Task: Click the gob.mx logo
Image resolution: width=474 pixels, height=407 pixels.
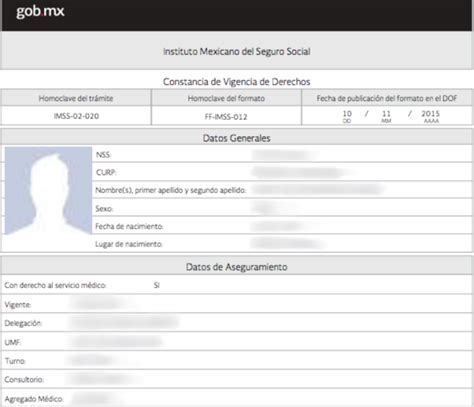Action: coord(40,12)
